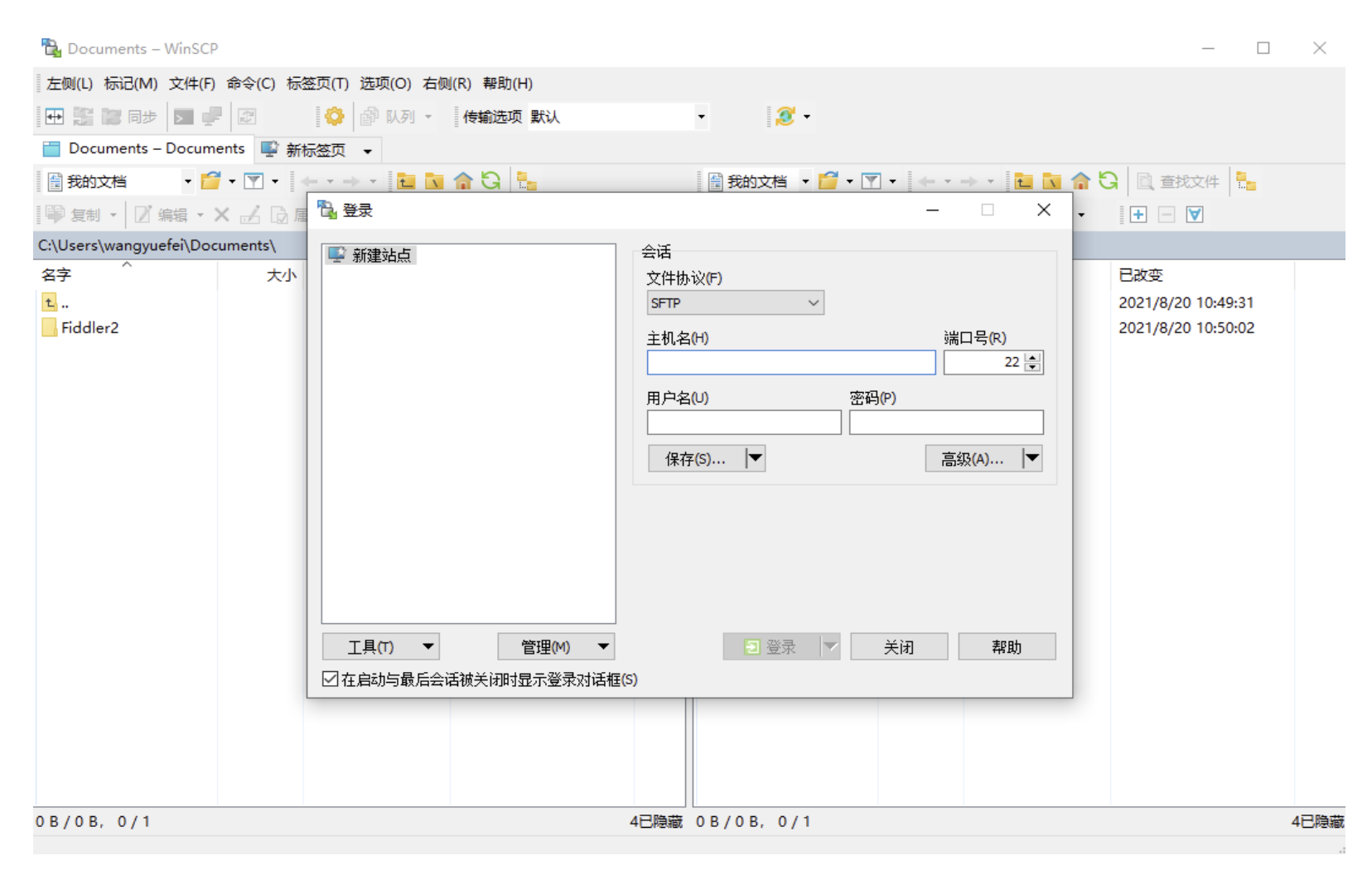
Task: Open the Fiddler2 folder
Action: (89, 328)
